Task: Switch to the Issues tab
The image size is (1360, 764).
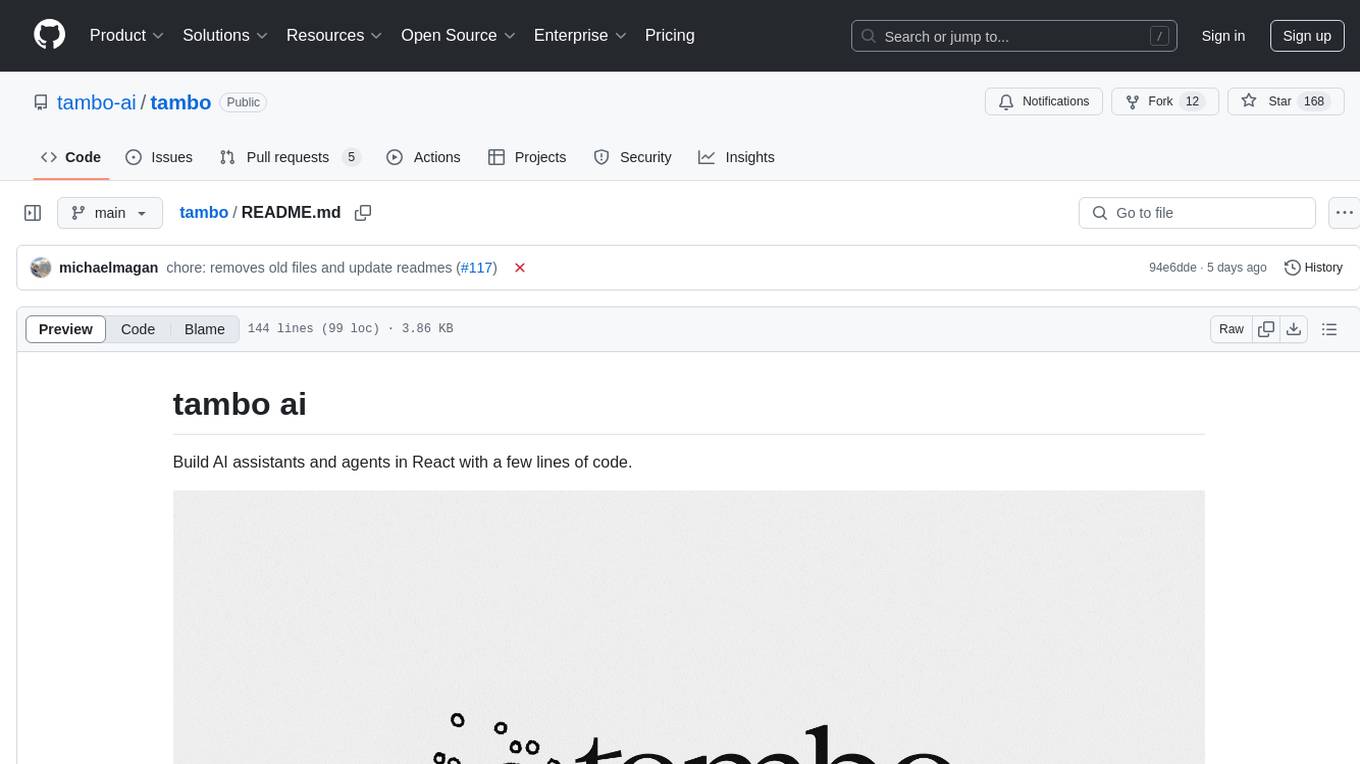Action: pyautogui.click(x=159, y=157)
